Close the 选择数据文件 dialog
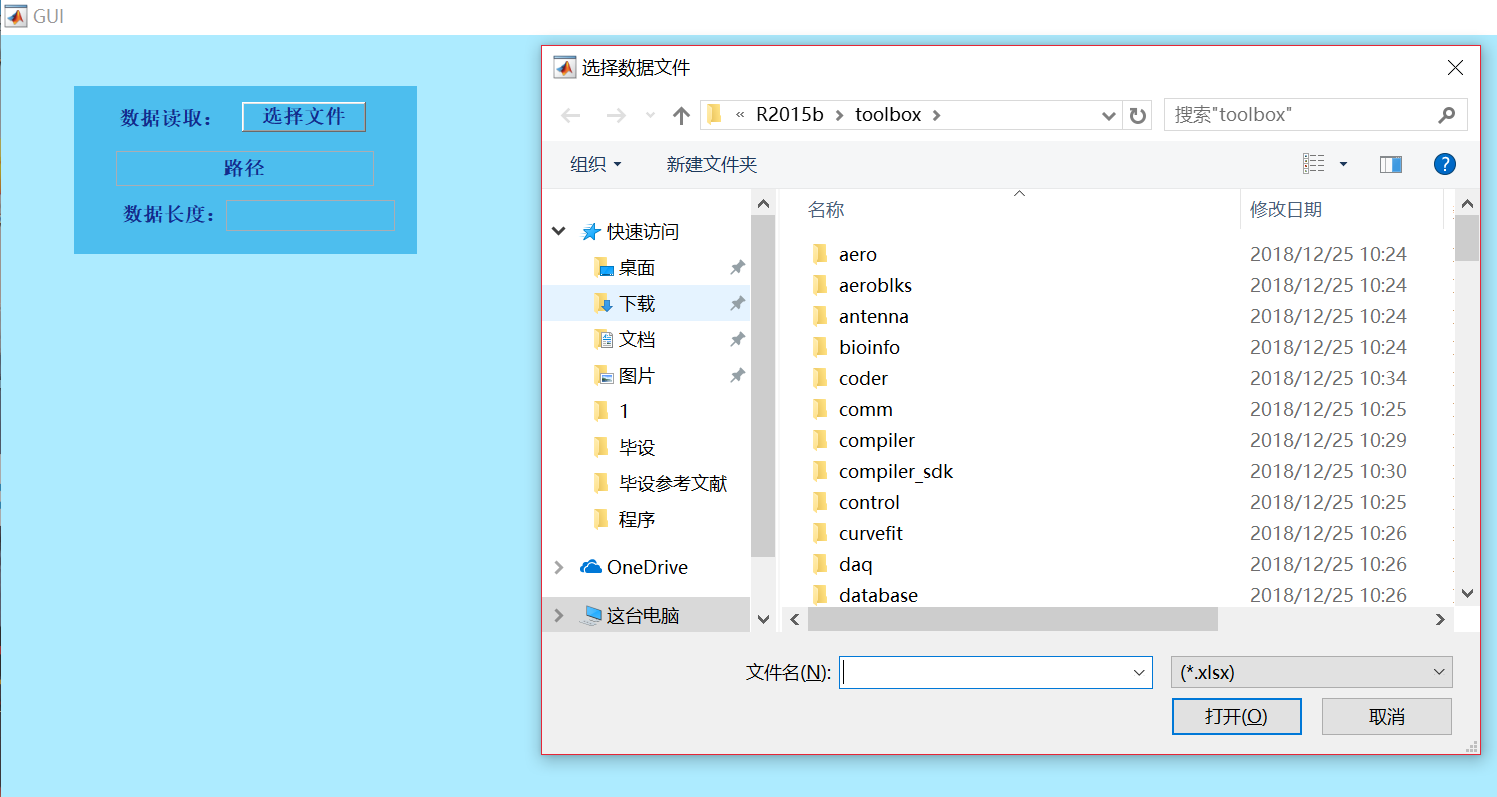Screen dimensions: 1497x797 click(x=1456, y=68)
